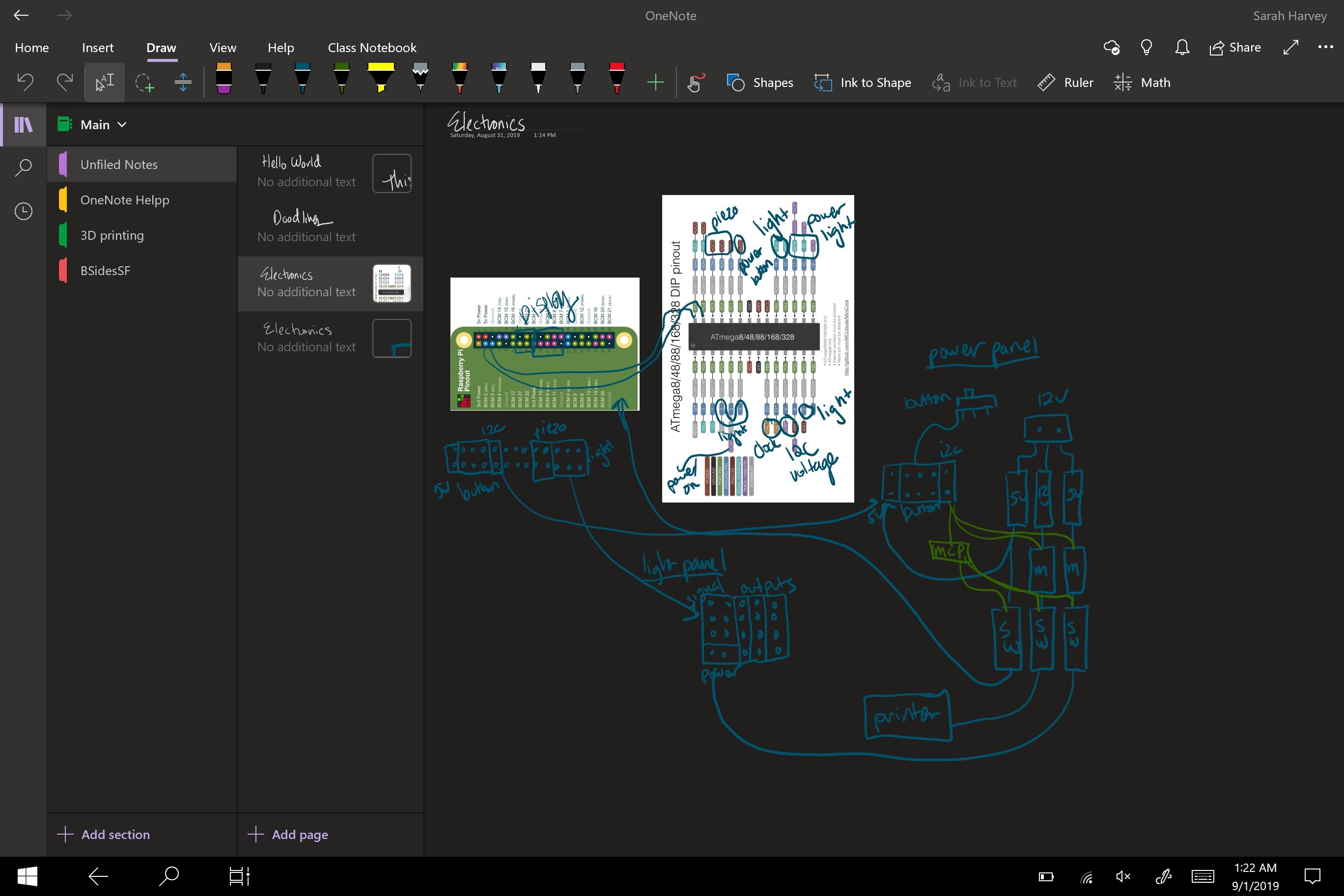Viewport: 1344px width, 896px height.
Task: Pick the rainbow ink pen
Action: tap(459, 78)
